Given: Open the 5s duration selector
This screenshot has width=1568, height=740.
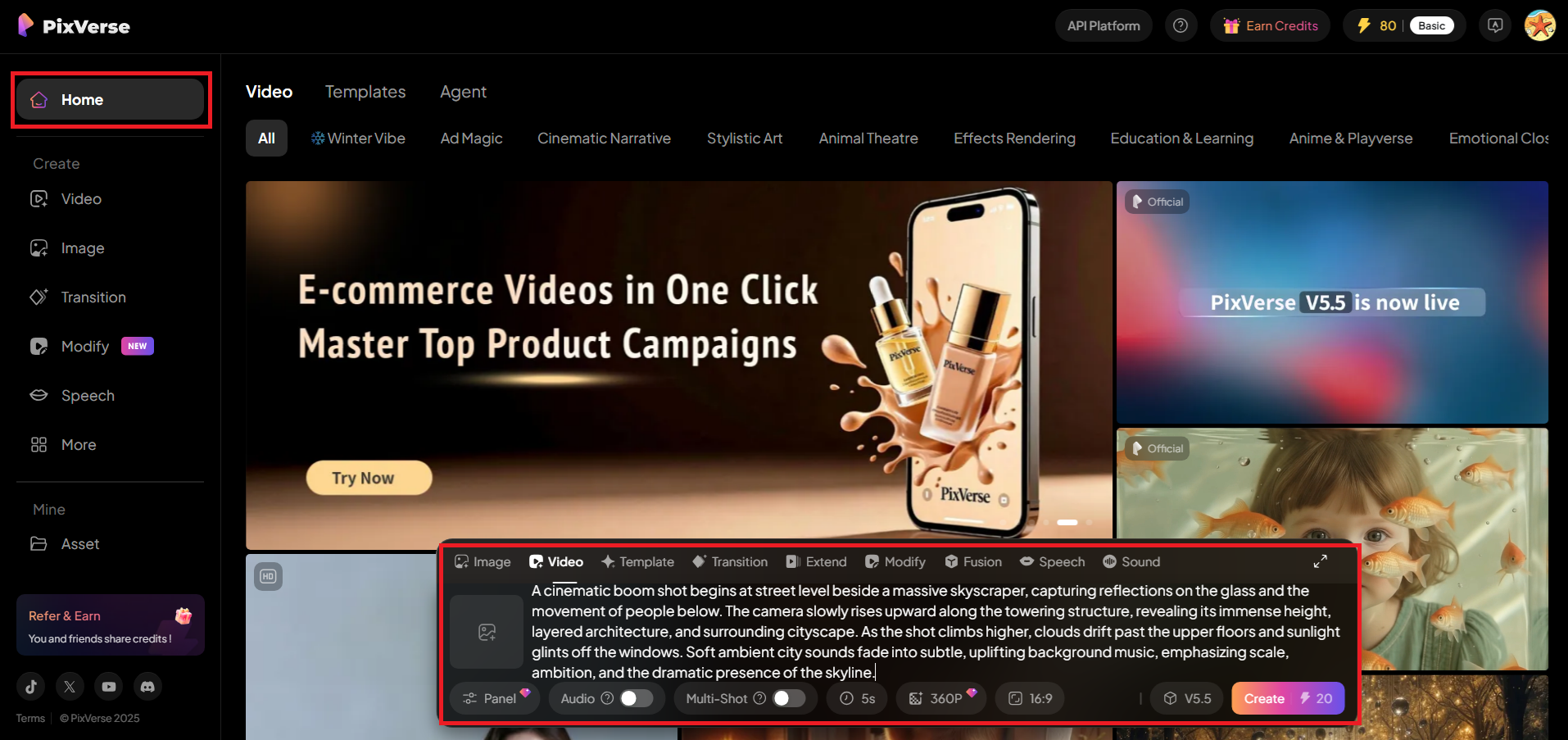Looking at the screenshot, I should point(858,698).
